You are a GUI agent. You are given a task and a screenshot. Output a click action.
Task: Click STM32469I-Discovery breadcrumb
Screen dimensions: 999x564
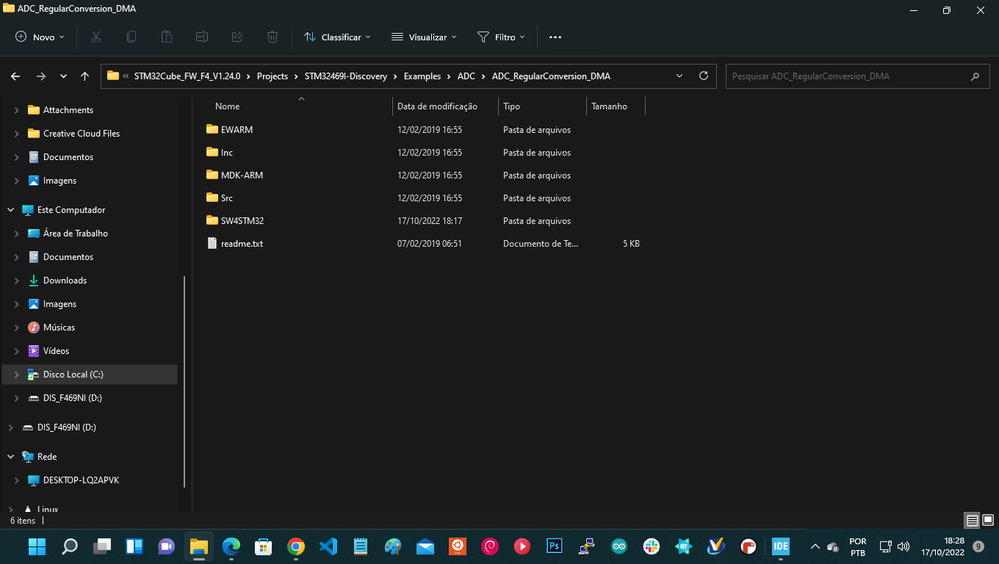(x=345, y=76)
